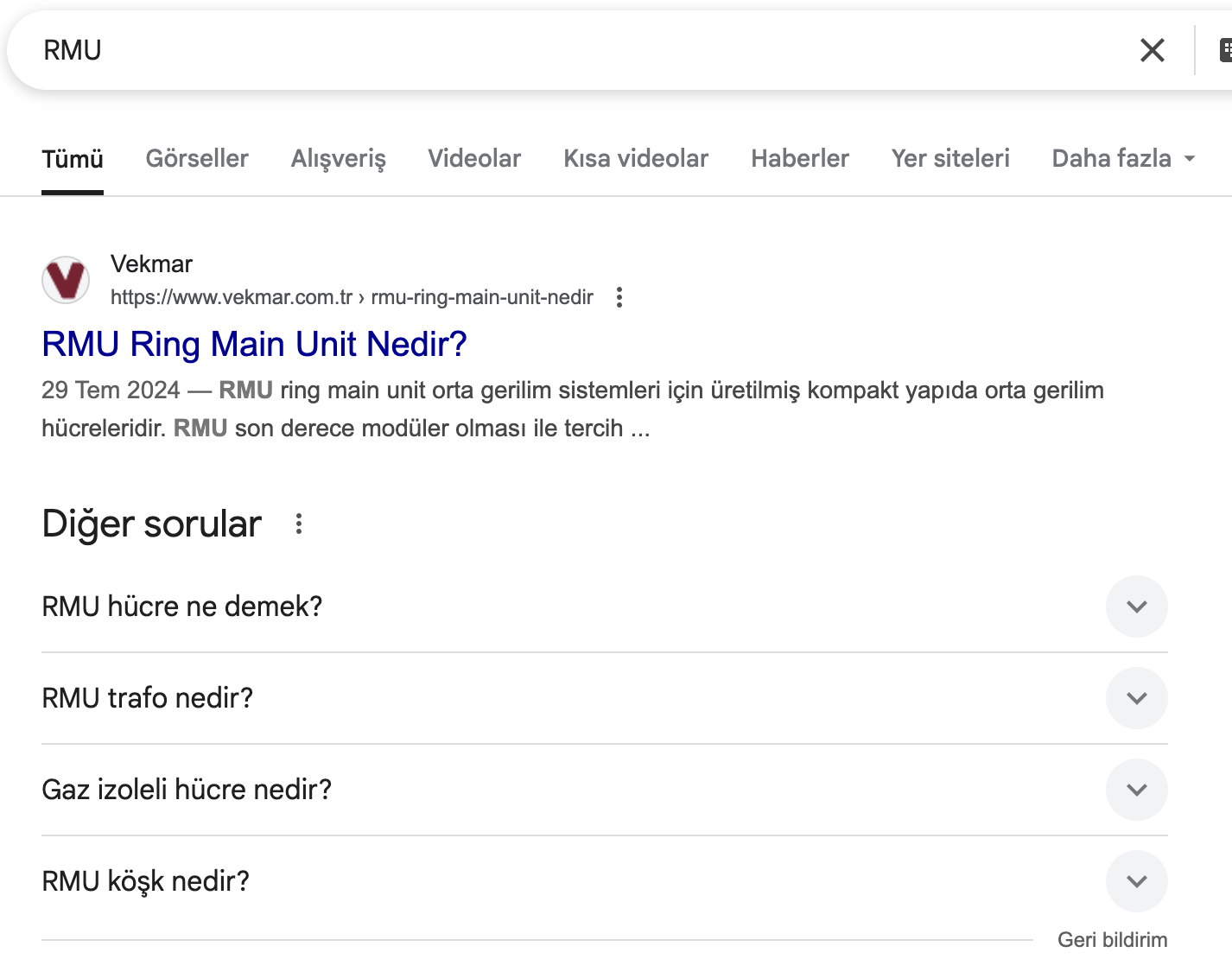1232x959 pixels.
Task: Expand 'RMU trafo nedir?' question
Action: point(1136,698)
